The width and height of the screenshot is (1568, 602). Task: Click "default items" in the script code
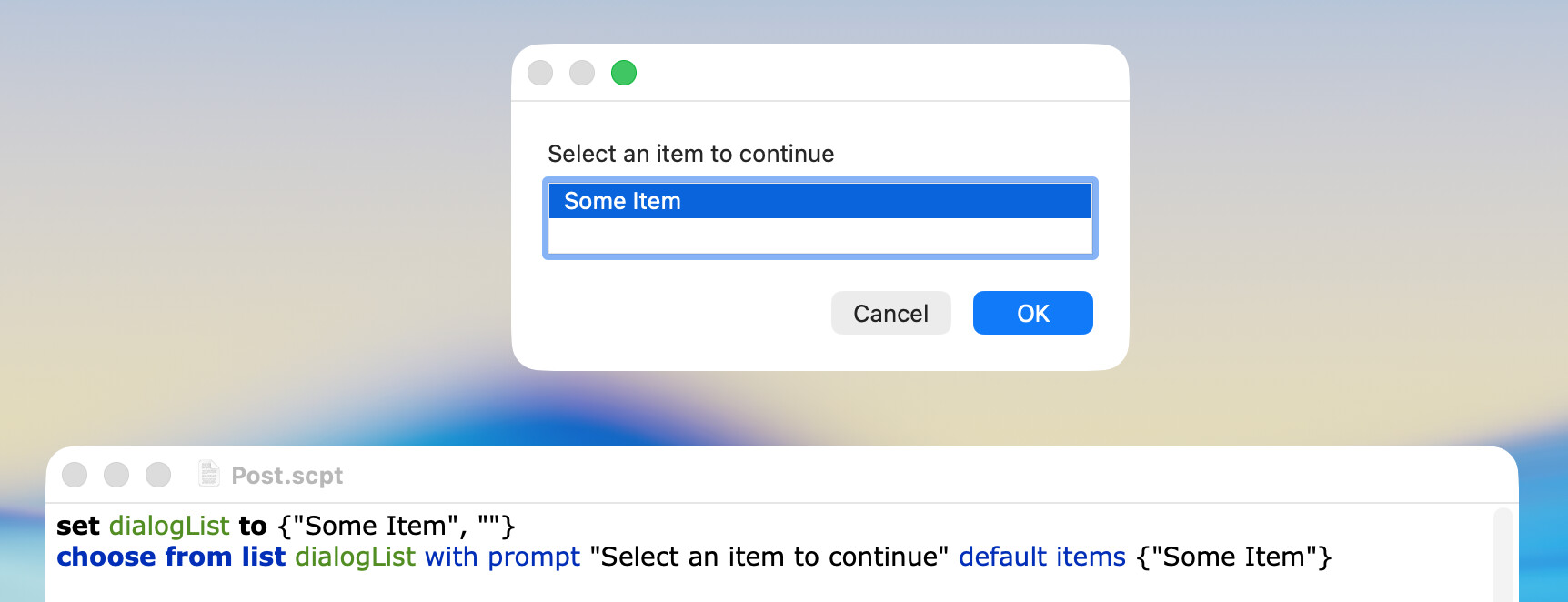point(1041,557)
